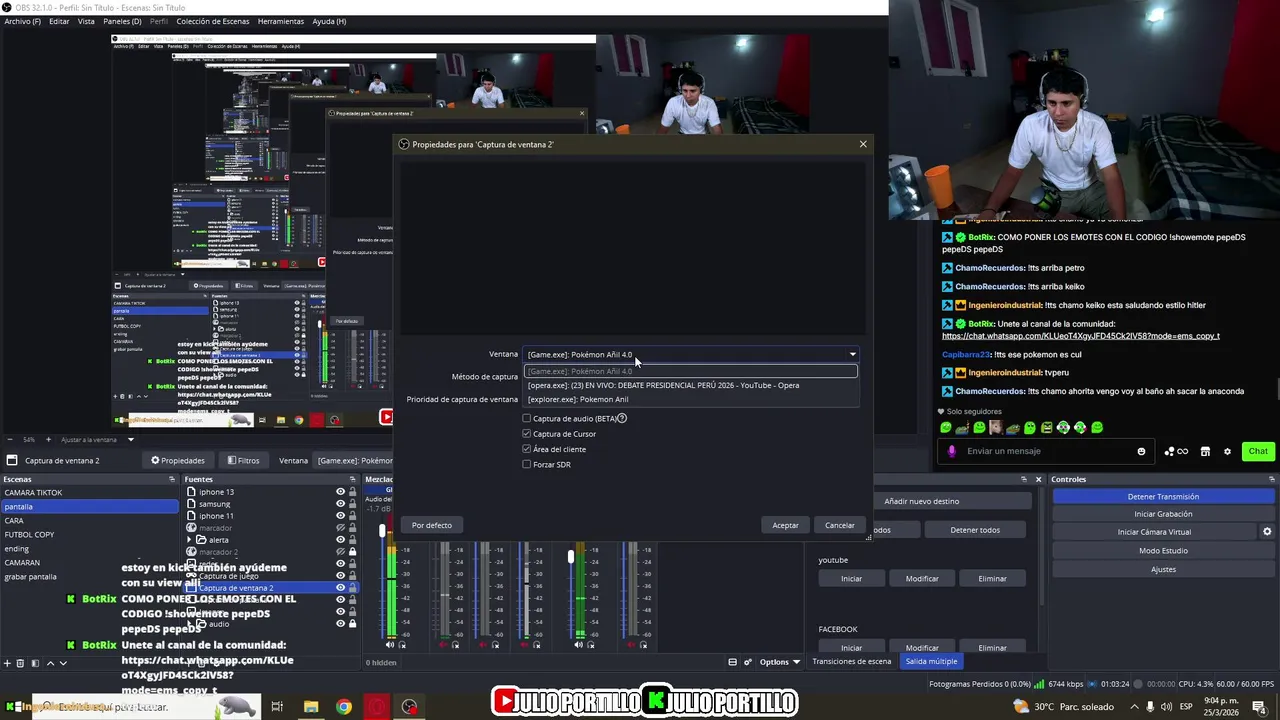Select opera.exe DEBATE PRESIDENCIAL window option

pos(691,385)
